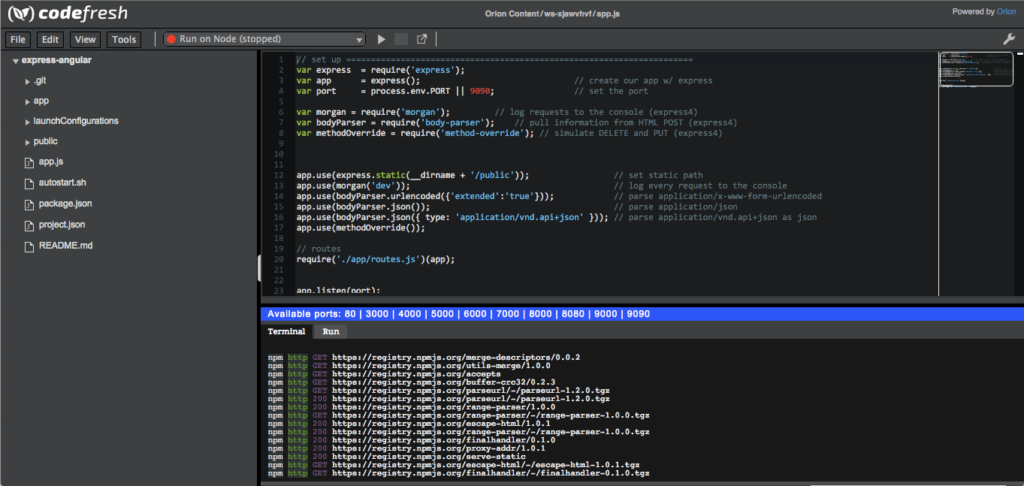
Task: Click the autostart.sh file icon
Action: [28, 183]
